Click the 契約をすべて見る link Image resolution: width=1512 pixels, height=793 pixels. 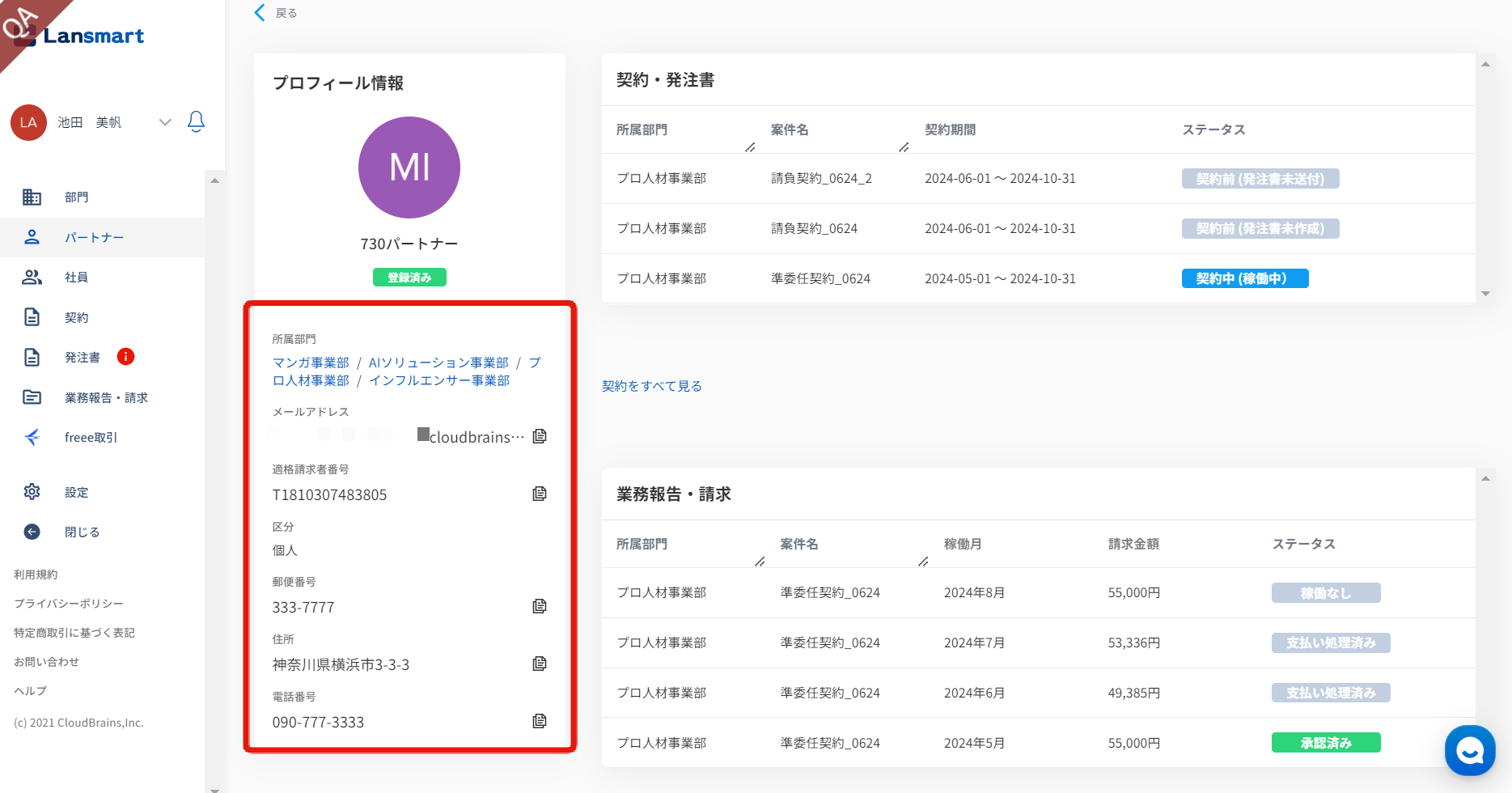[x=651, y=386]
